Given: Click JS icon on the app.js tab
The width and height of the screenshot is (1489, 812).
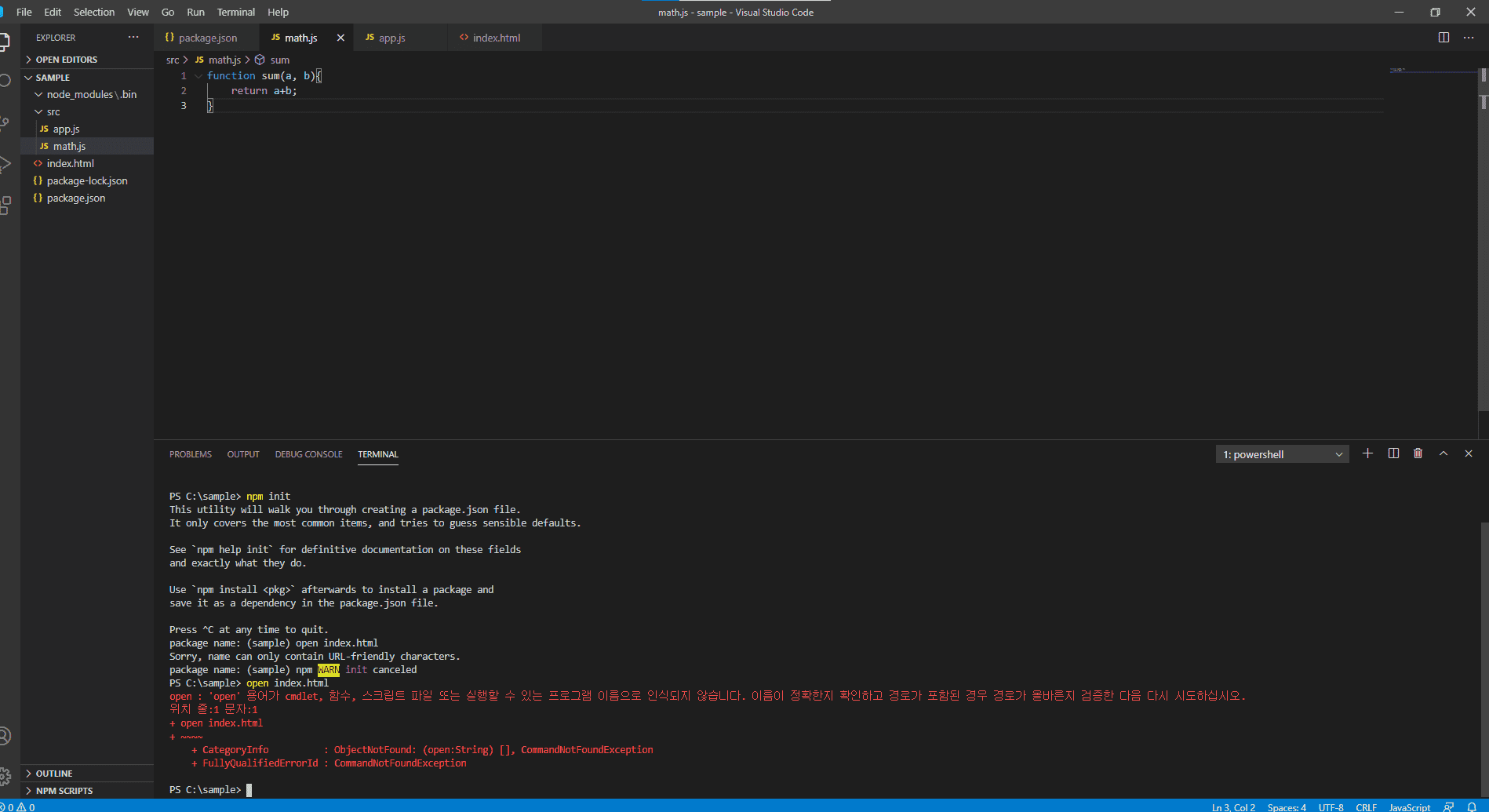Looking at the screenshot, I should (370, 38).
